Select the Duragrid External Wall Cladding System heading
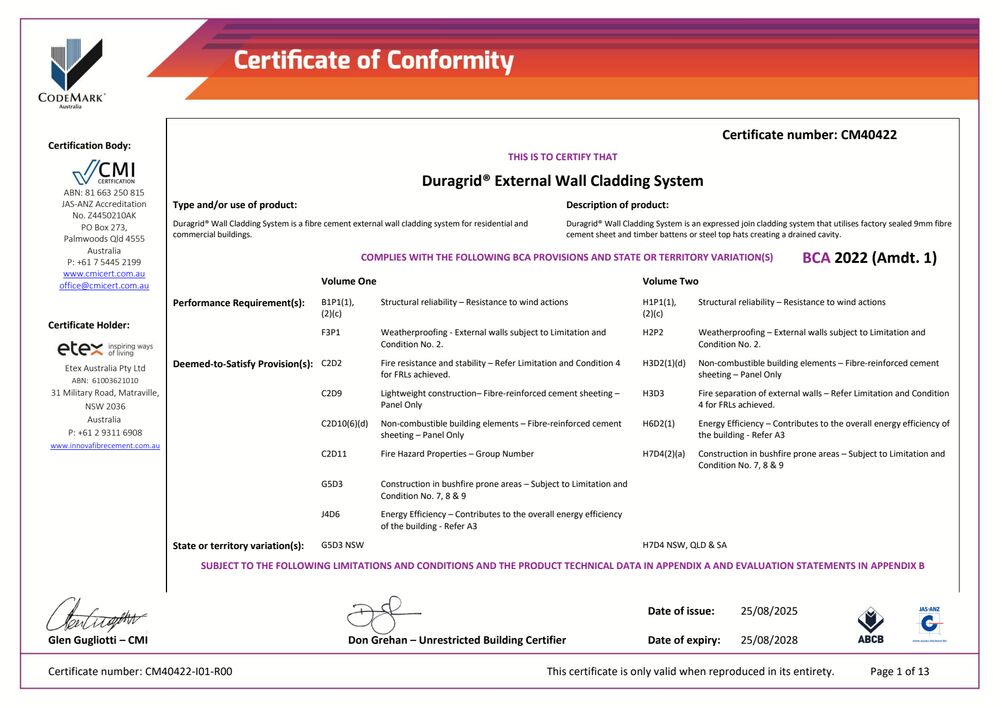 562,181
